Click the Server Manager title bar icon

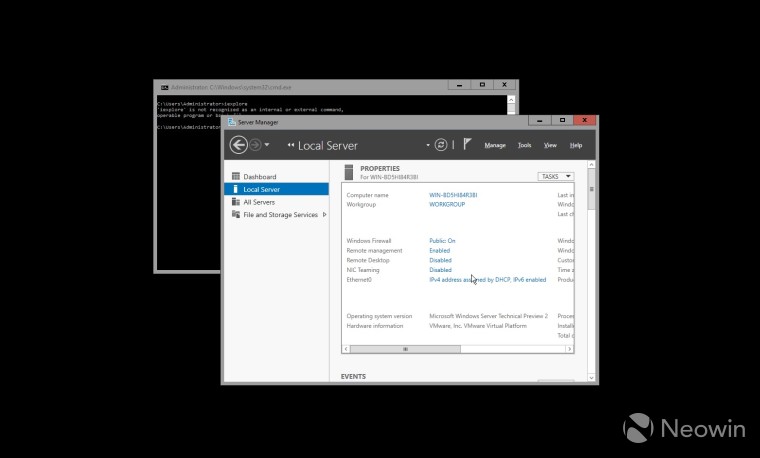(232, 122)
